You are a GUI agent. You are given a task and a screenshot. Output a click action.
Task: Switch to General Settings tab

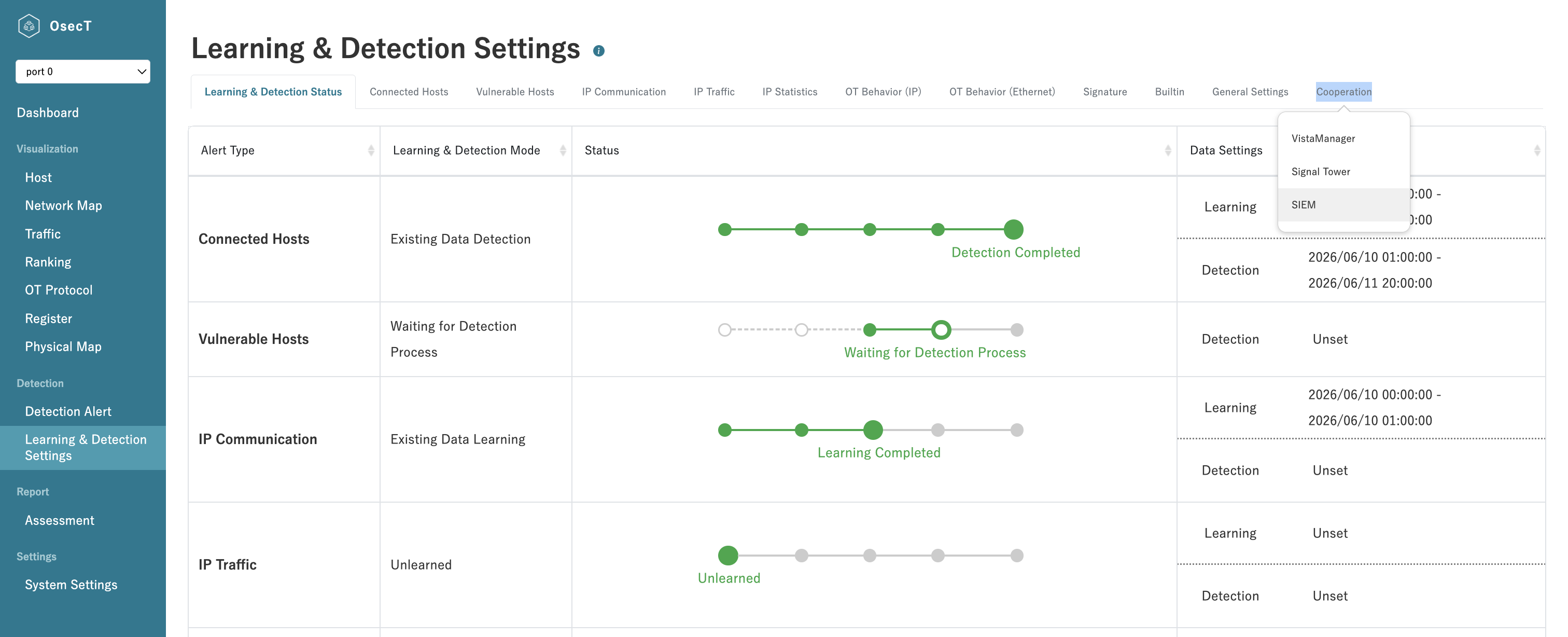point(1250,92)
